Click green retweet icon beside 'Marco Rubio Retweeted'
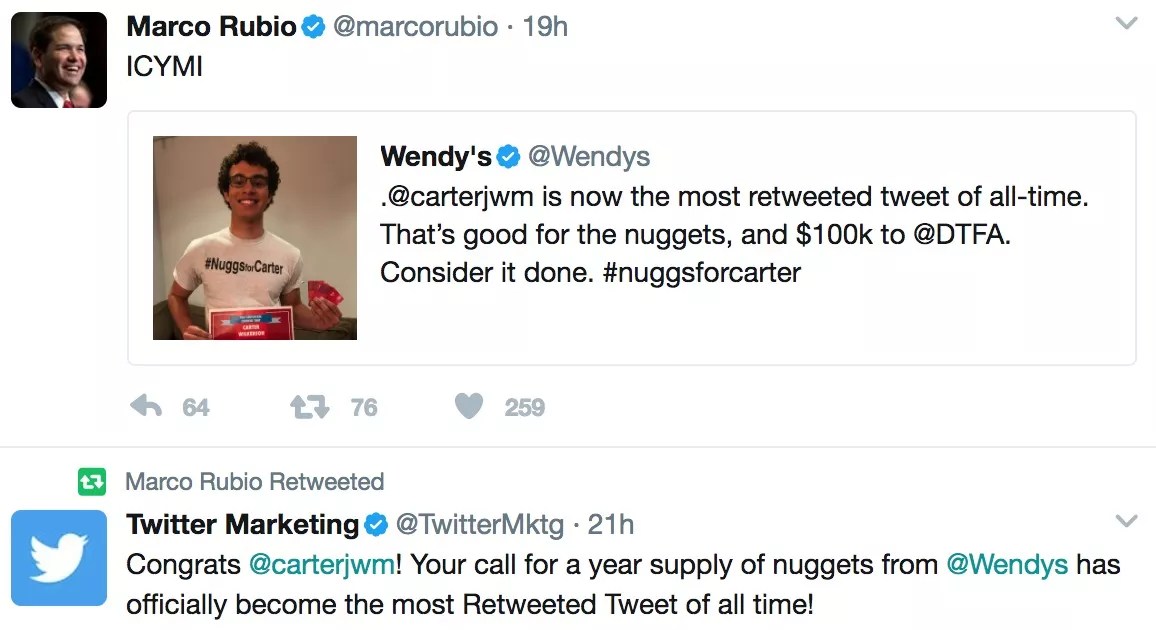Viewport: 1156px width, 630px height. click(x=92, y=483)
